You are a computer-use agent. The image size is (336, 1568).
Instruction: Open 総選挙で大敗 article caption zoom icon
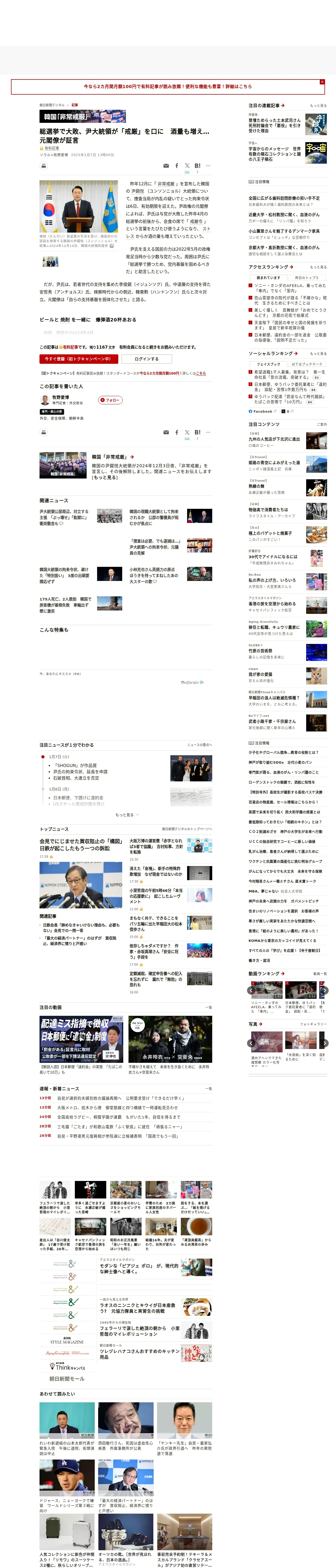[x=111, y=246]
